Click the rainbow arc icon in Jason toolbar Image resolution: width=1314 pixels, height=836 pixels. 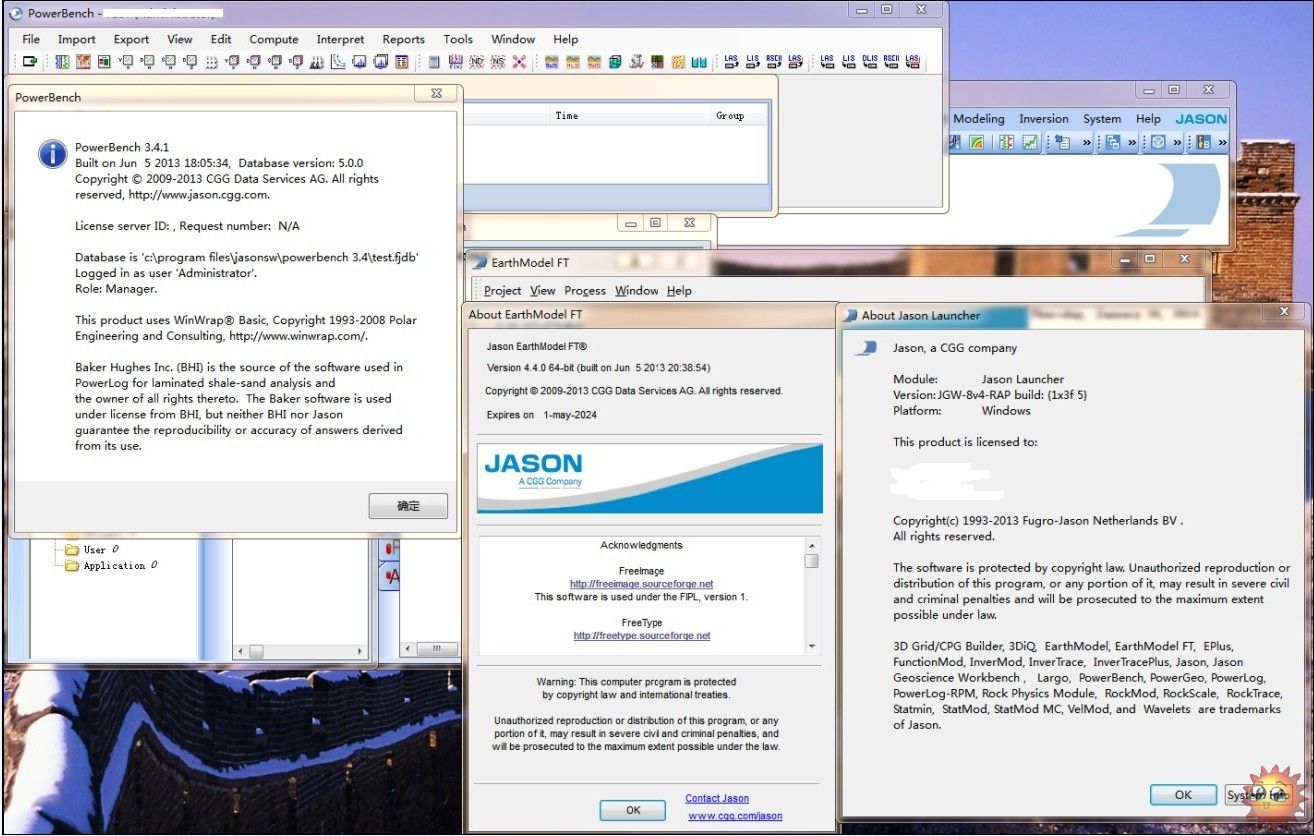point(976,143)
